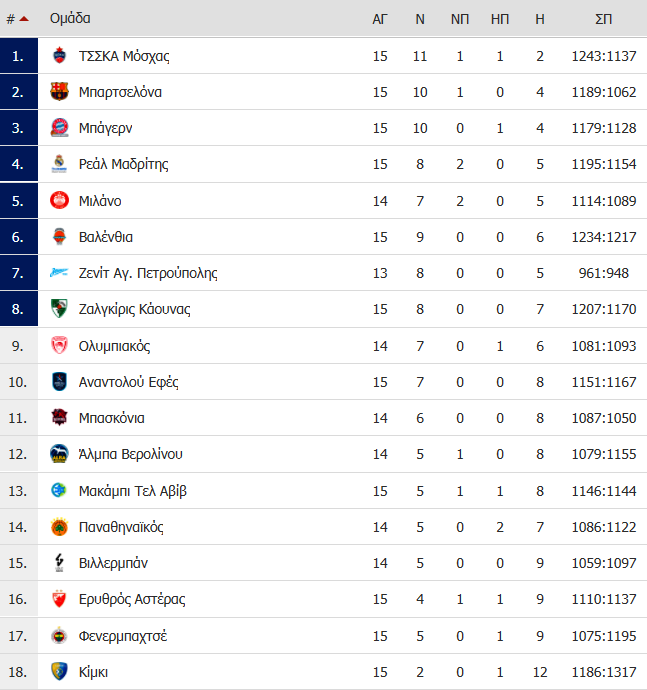The width and height of the screenshot is (647, 690).
Task: Click the Fenerbahçe team logo
Action: pos(59,636)
